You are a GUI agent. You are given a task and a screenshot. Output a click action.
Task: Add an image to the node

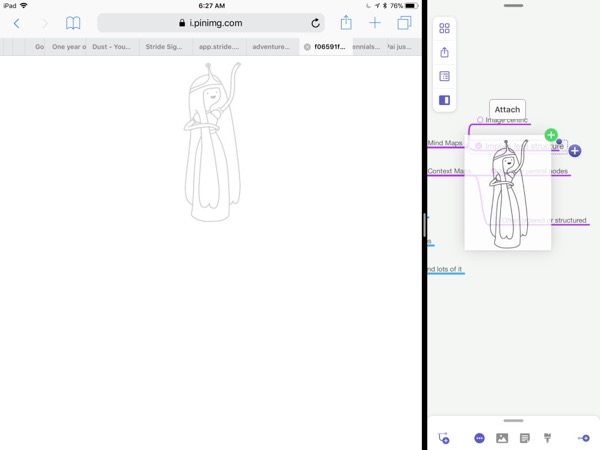tap(502, 438)
